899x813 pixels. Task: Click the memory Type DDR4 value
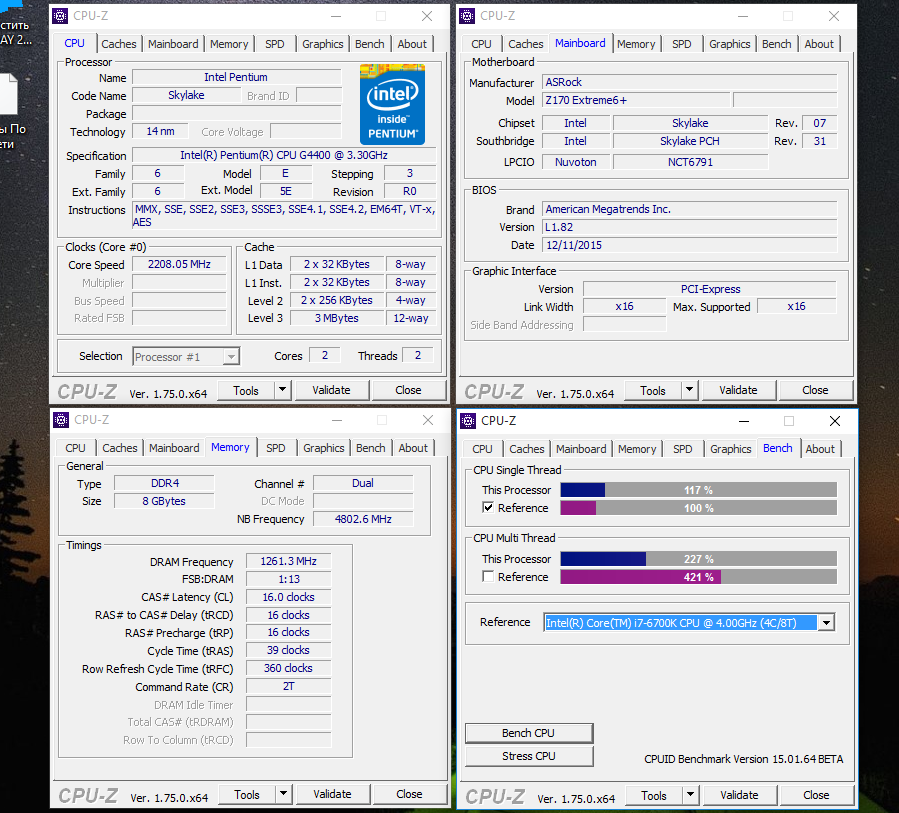[x=165, y=483]
